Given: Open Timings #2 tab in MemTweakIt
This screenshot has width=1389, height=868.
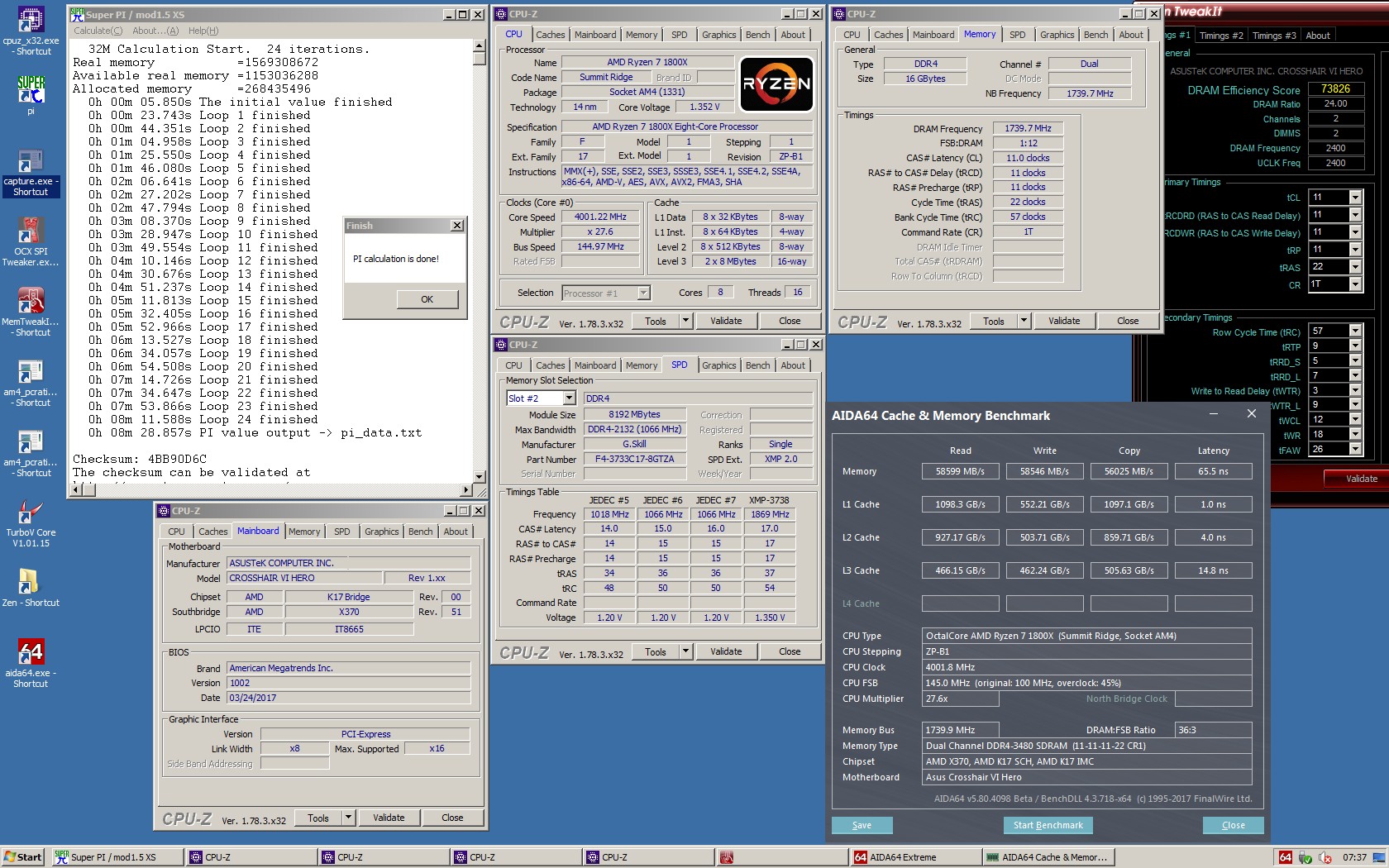Looking at the screenshot, I should click(1221, 36).
